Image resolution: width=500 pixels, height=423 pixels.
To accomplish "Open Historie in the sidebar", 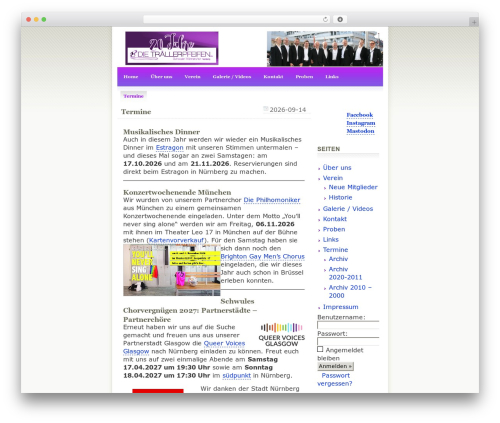I will 340,198.
